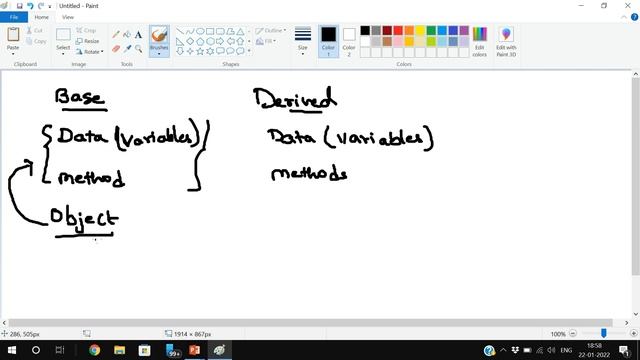
Task: Choose the Cloud callout shape
Action: 240,51
